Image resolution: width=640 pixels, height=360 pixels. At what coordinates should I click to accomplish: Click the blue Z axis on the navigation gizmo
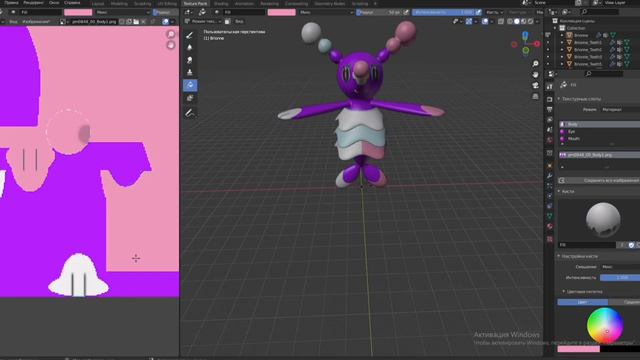click(x=525, y=35)
